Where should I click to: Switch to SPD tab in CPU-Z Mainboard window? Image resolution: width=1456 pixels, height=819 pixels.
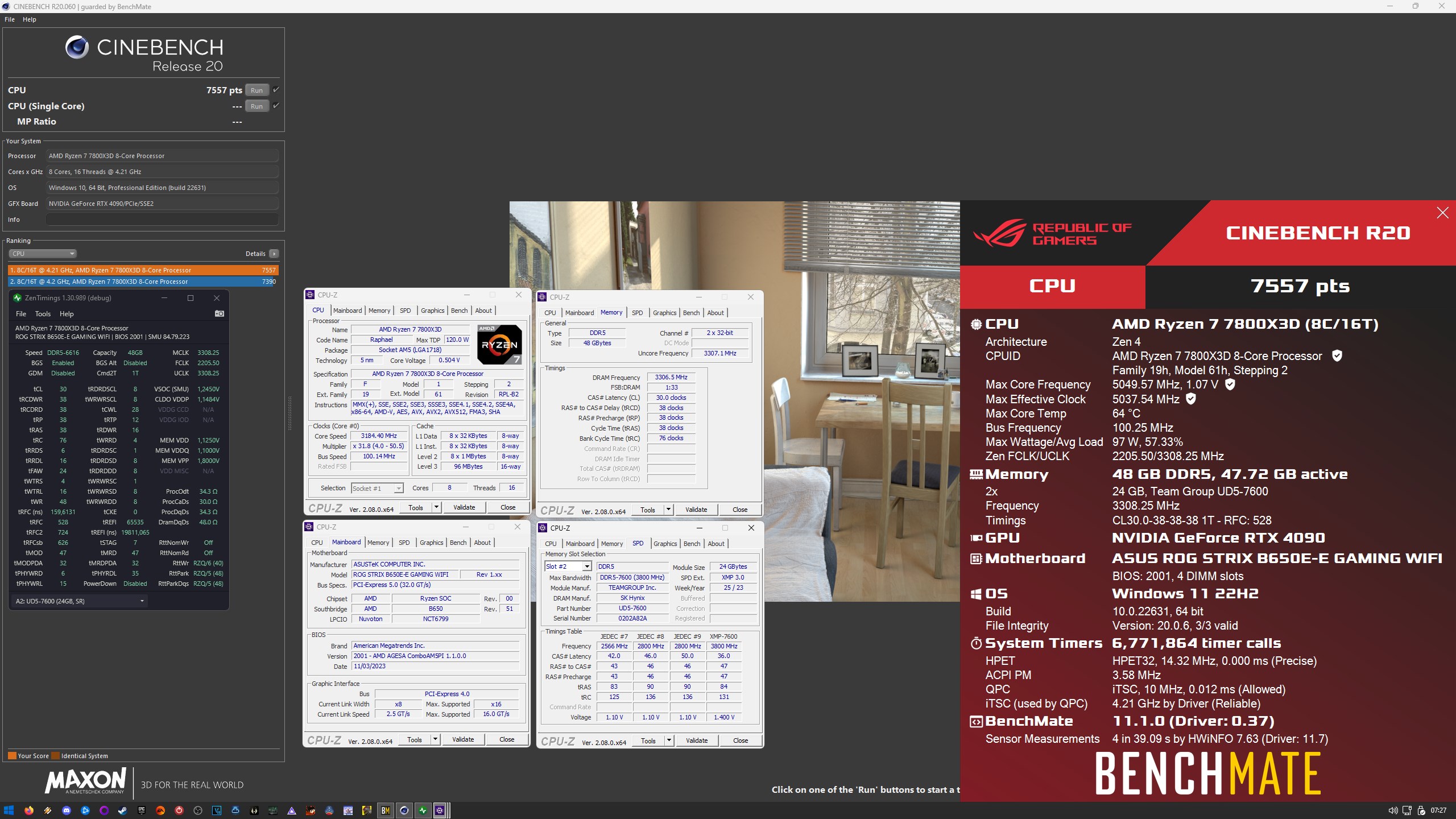click(404, 543)
